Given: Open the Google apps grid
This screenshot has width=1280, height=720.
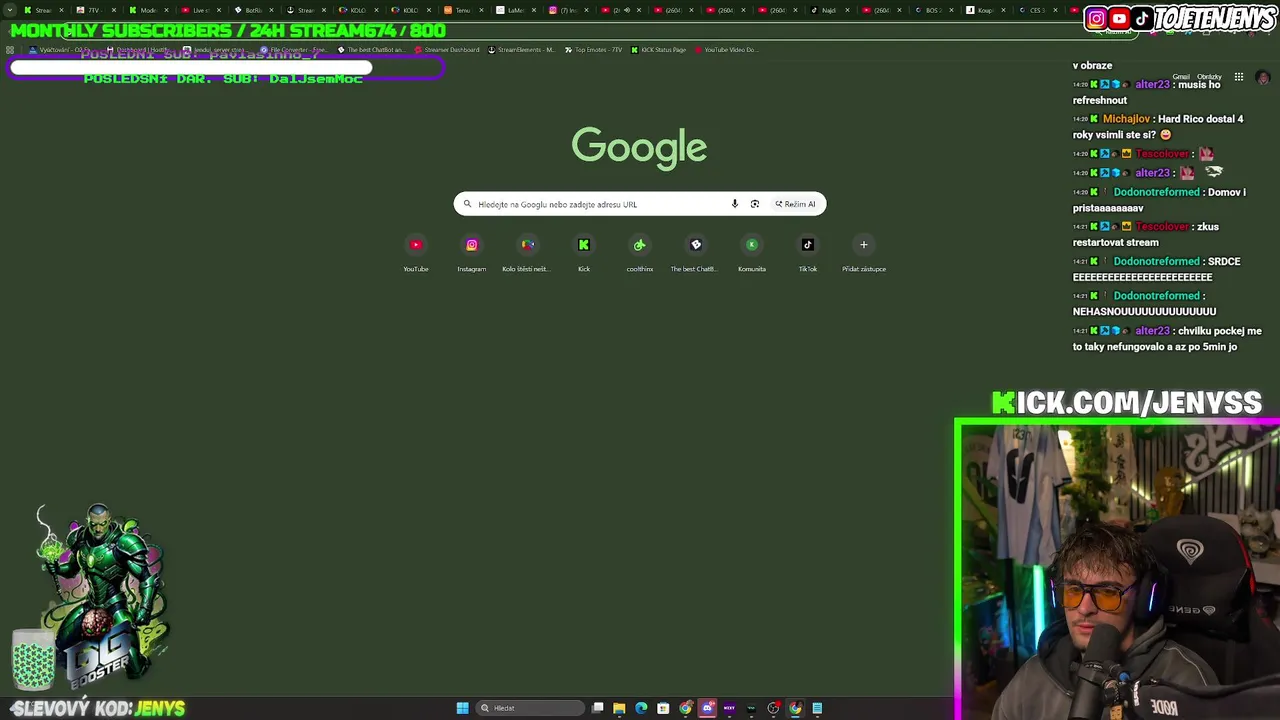Looking at the screenshot, I should [x=1239, y=77].
